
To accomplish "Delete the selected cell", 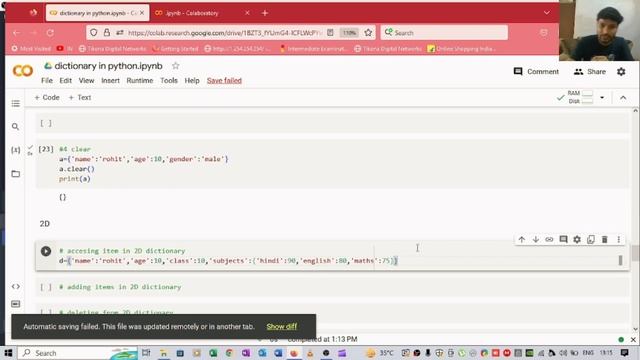I will 604,240.
